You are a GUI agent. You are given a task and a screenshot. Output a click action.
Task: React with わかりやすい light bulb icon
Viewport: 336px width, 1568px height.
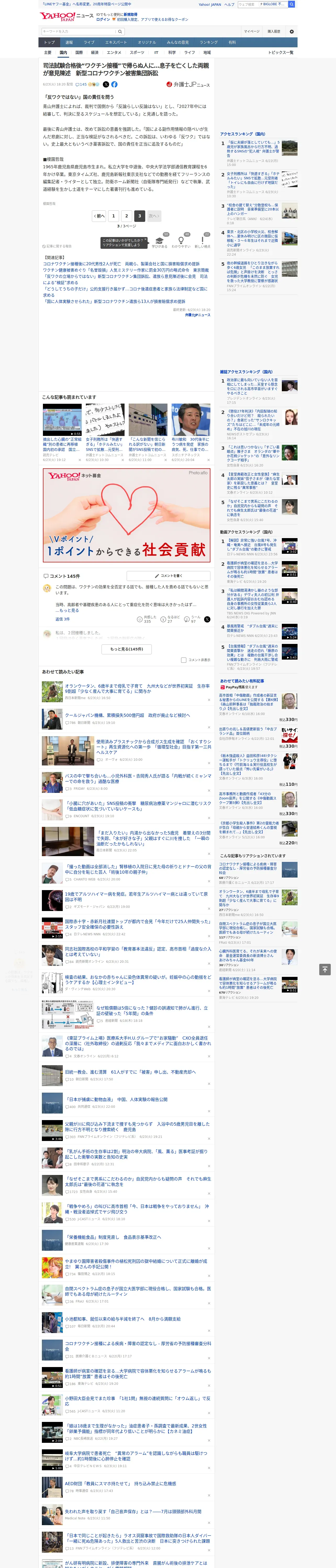coord(181,240)
